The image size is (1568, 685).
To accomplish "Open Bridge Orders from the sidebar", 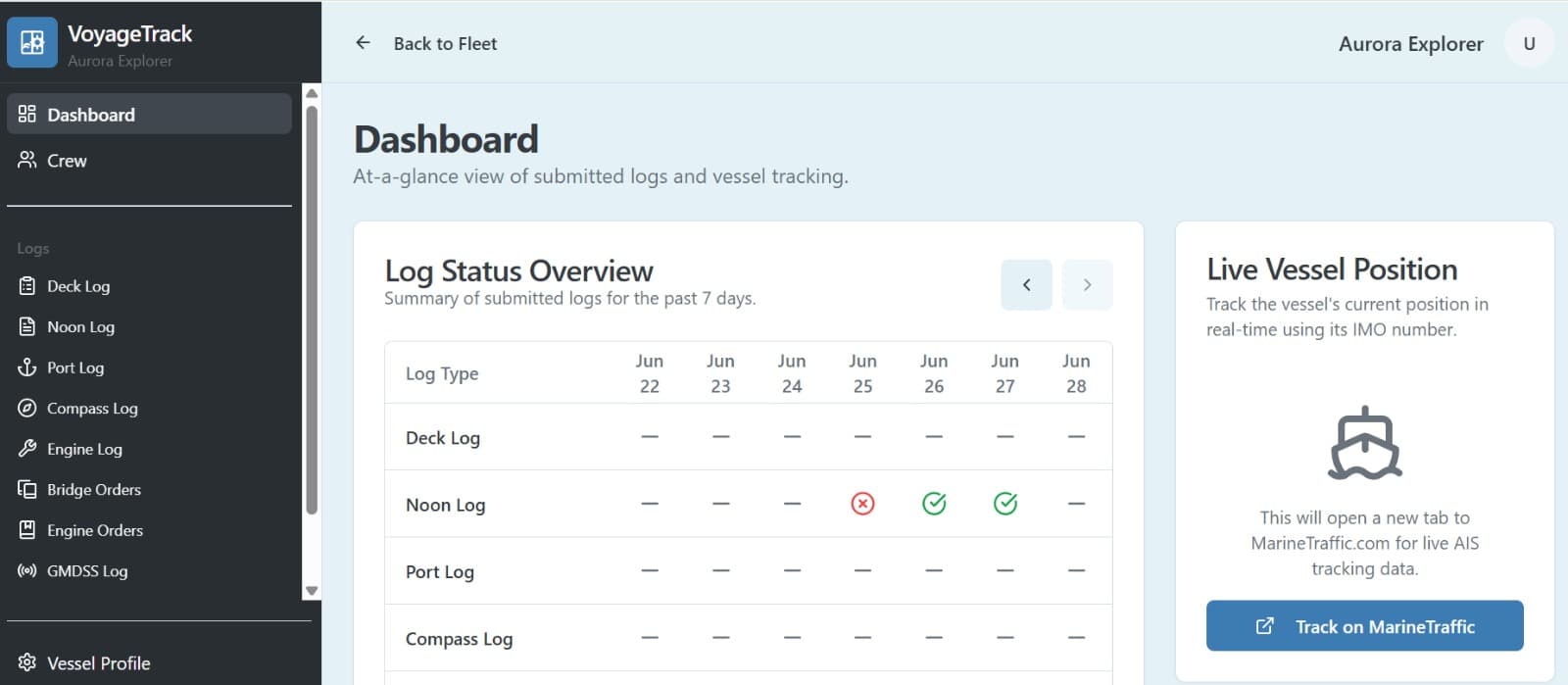I will [94, 489].
